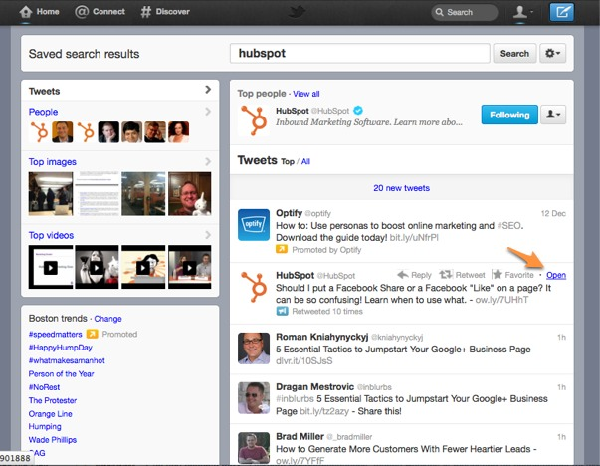
Task: Open the #NoRest trend
Action: [x=44, y=387]
